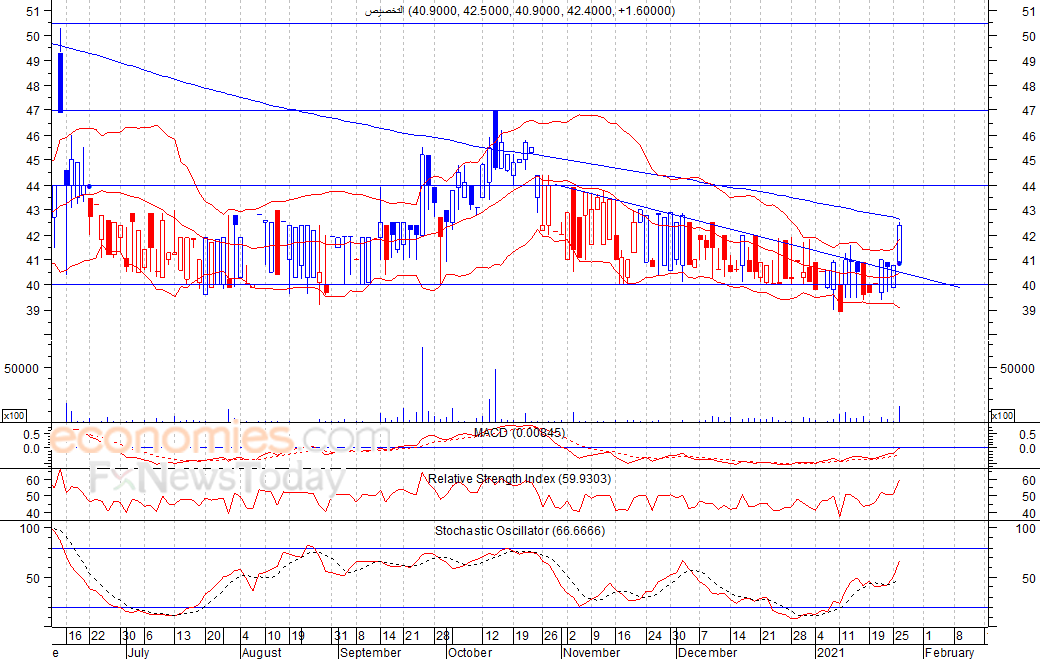Click the Stochastic Oscillator label
This screenshot has height=659, width=1040.
pos(519,530)
